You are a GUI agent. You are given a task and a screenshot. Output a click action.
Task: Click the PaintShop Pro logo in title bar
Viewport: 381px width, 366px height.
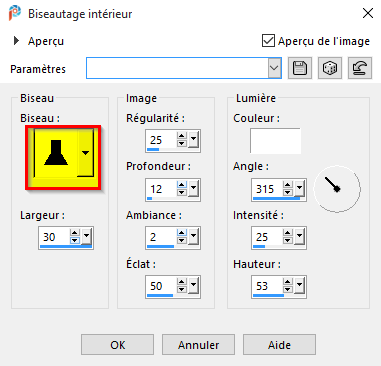[x=15, y=14]
